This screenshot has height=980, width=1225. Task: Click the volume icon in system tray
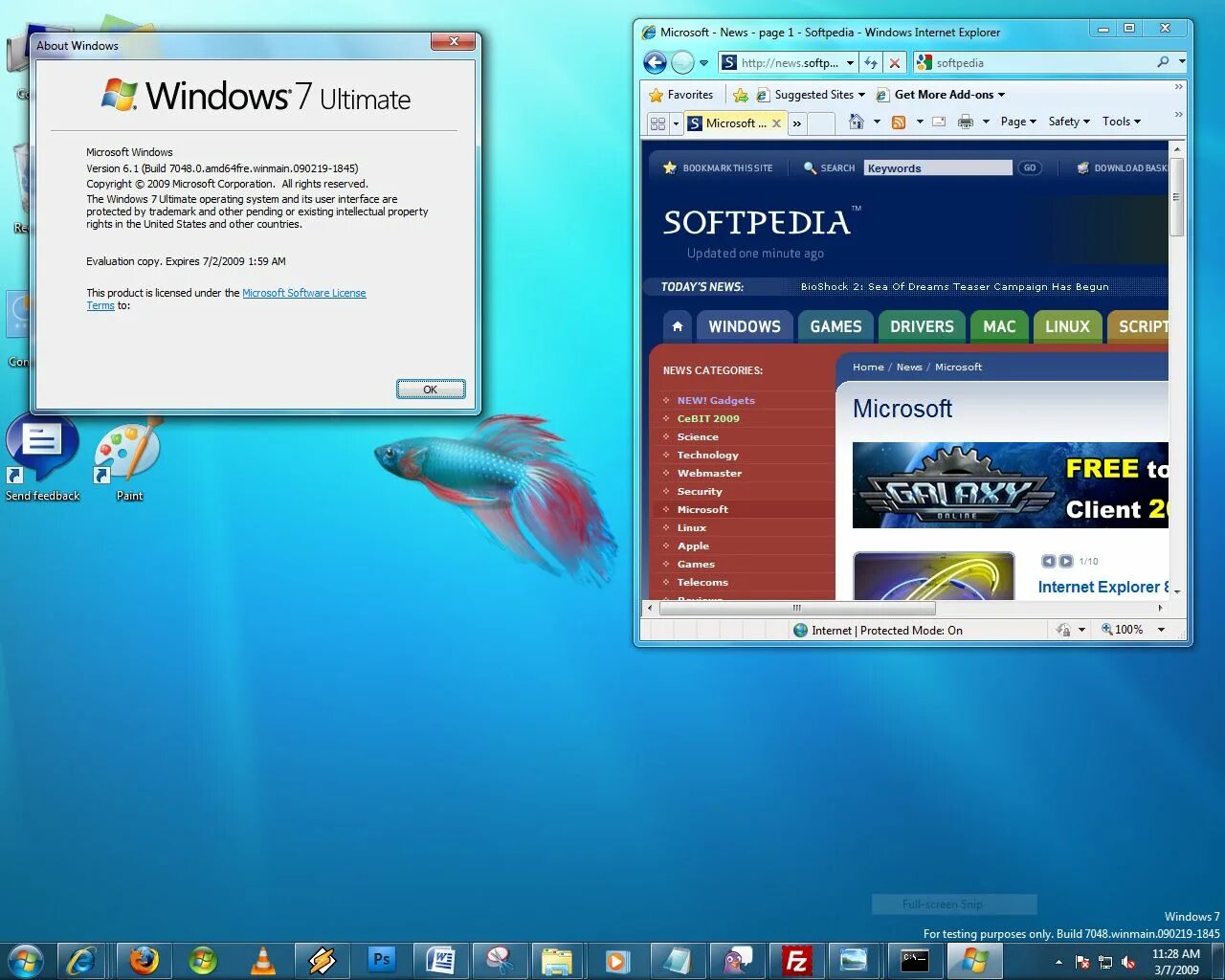click(x=1128, y=962)
